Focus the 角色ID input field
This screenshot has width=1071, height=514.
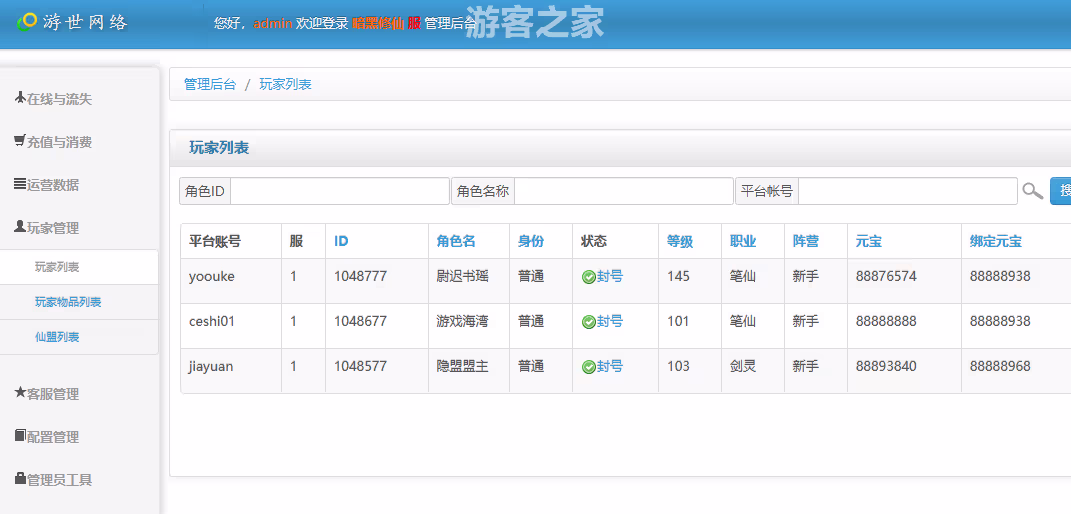[x=339, y=191]
